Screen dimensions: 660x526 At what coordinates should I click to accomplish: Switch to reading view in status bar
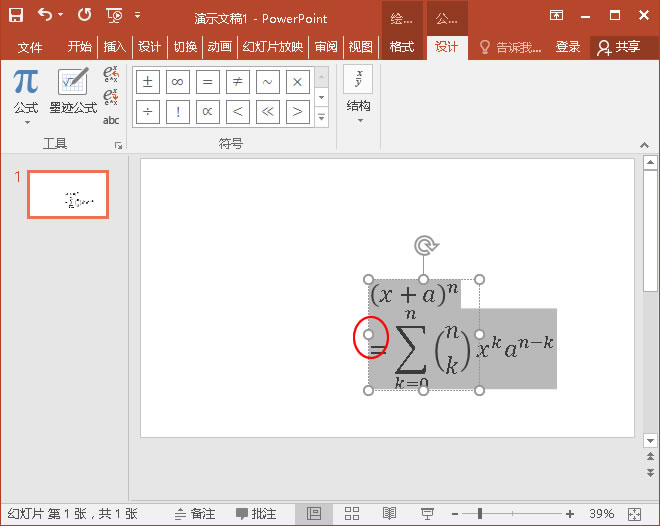coord(389,513)
